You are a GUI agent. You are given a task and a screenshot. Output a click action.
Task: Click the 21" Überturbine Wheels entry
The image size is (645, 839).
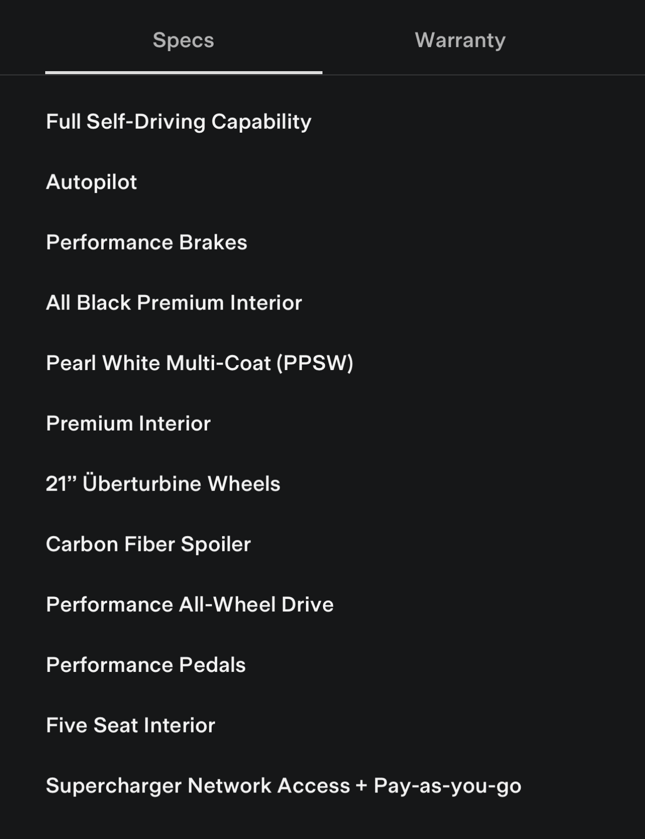point(163,484)
